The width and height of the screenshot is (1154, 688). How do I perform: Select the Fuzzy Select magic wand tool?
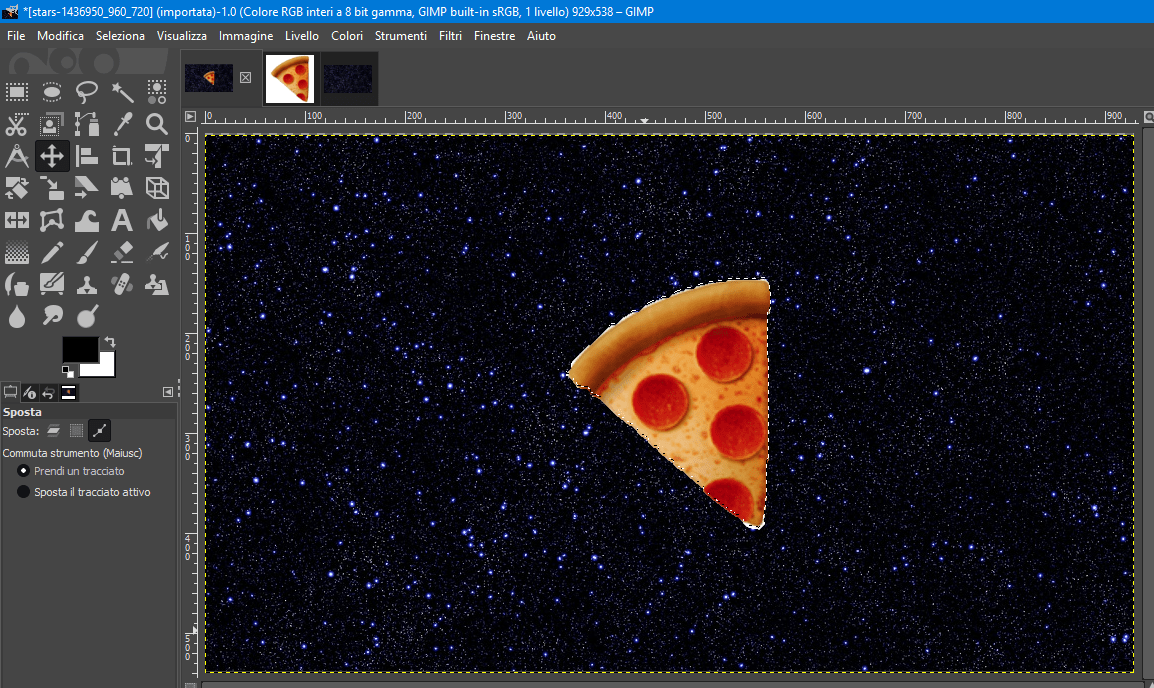122,92
